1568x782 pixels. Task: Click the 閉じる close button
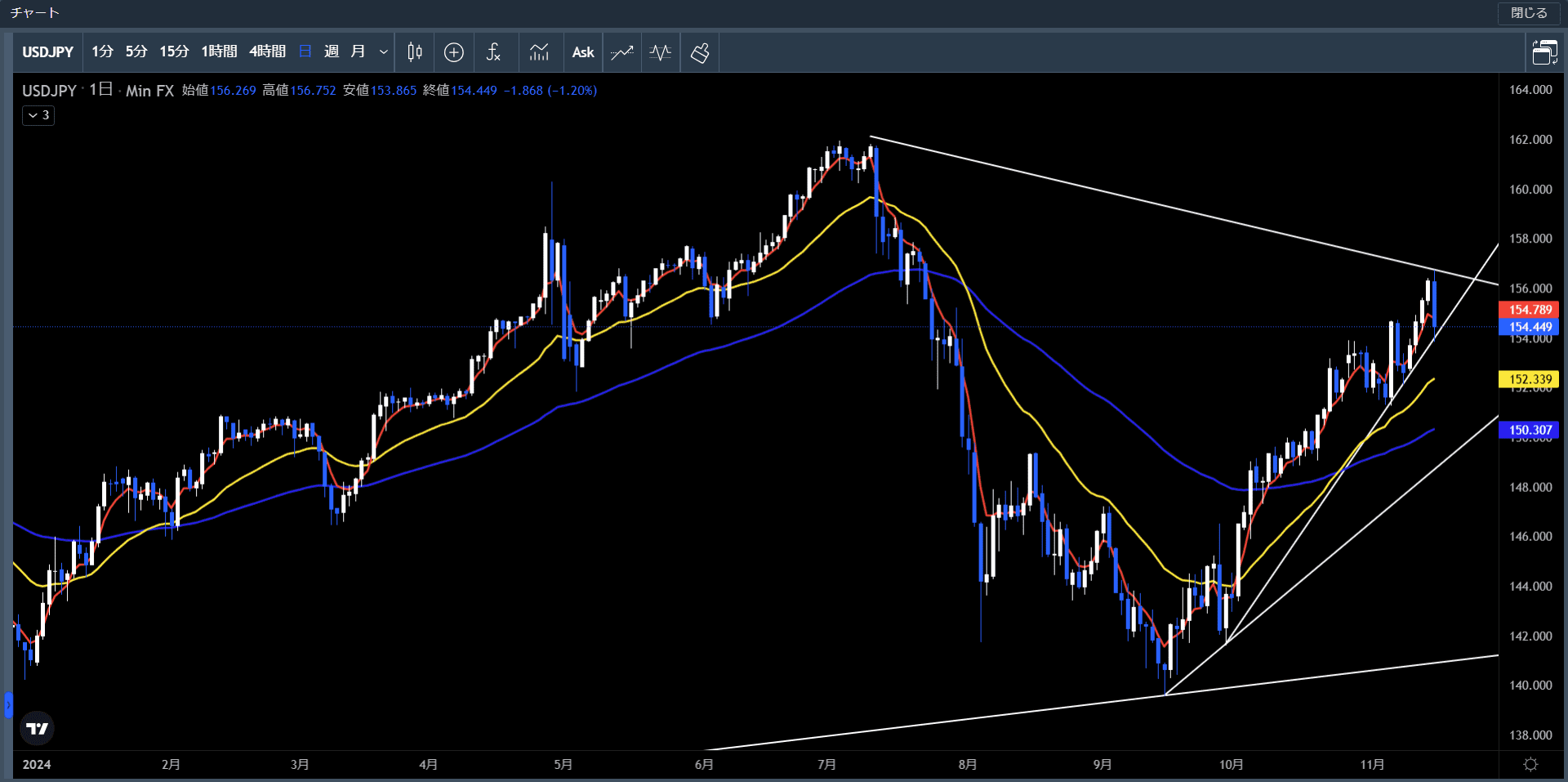(1529, 13)
